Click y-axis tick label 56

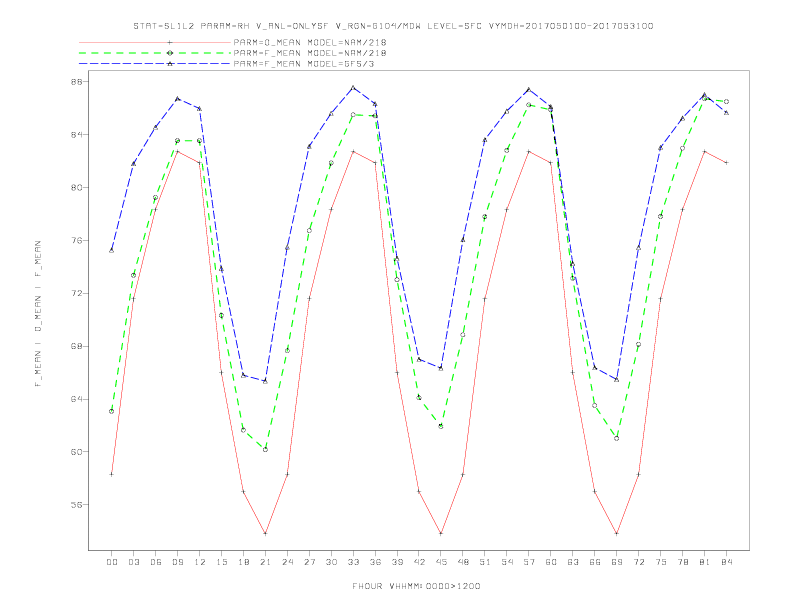(76, 504)
